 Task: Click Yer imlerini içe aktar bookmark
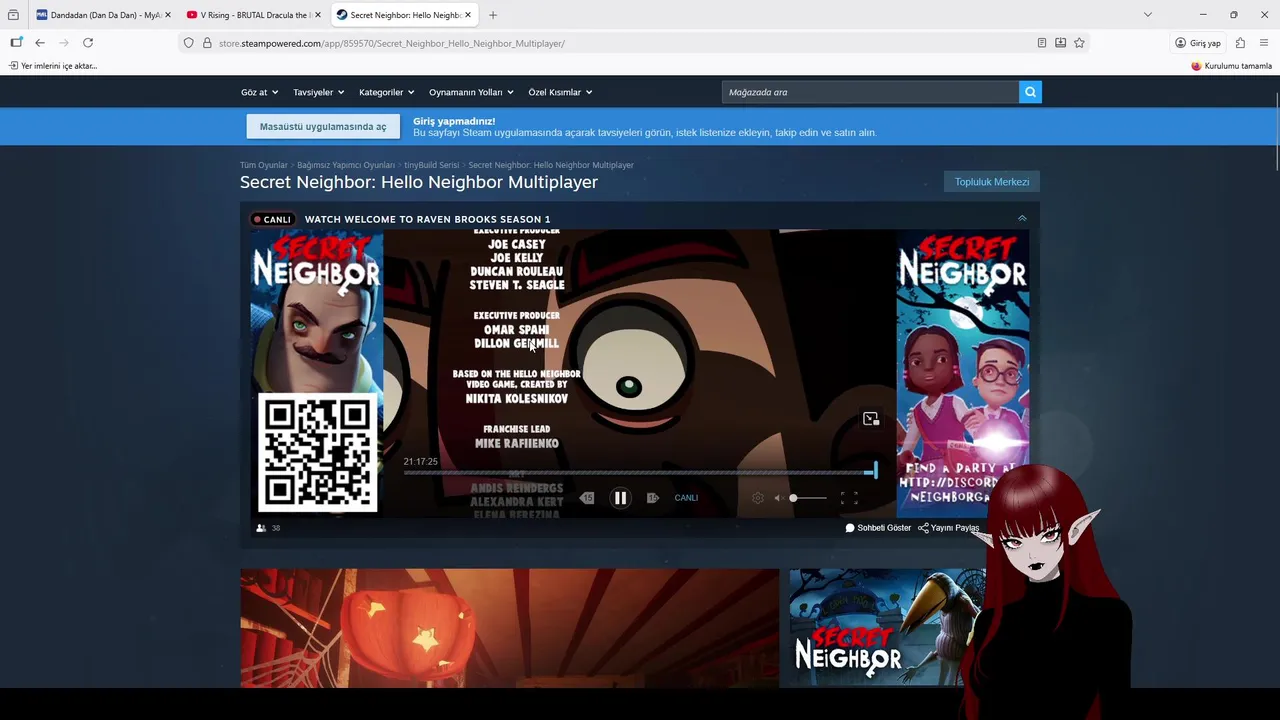click(x=53, y=66)
